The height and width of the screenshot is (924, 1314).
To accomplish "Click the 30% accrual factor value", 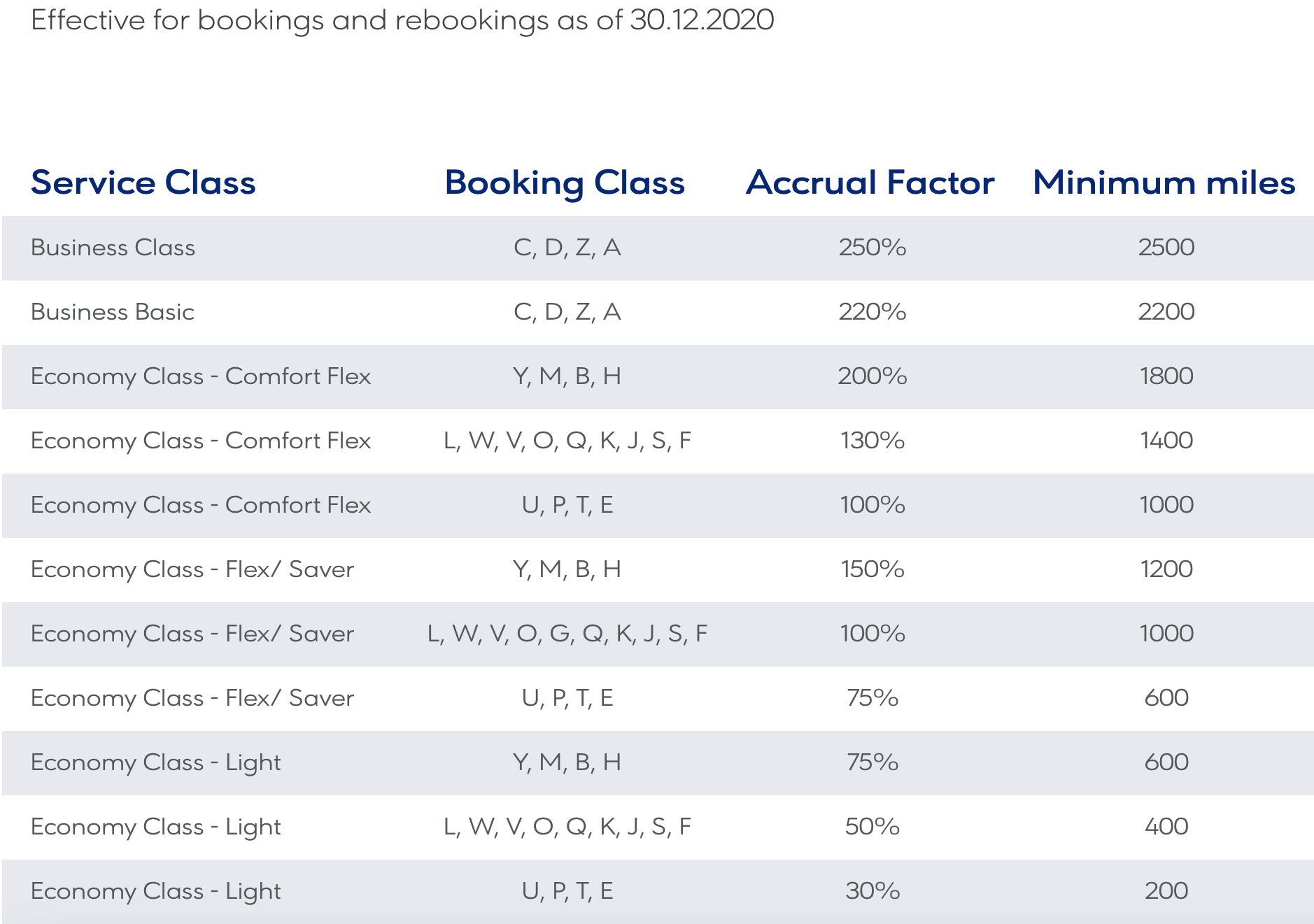I will pos(873,891).
